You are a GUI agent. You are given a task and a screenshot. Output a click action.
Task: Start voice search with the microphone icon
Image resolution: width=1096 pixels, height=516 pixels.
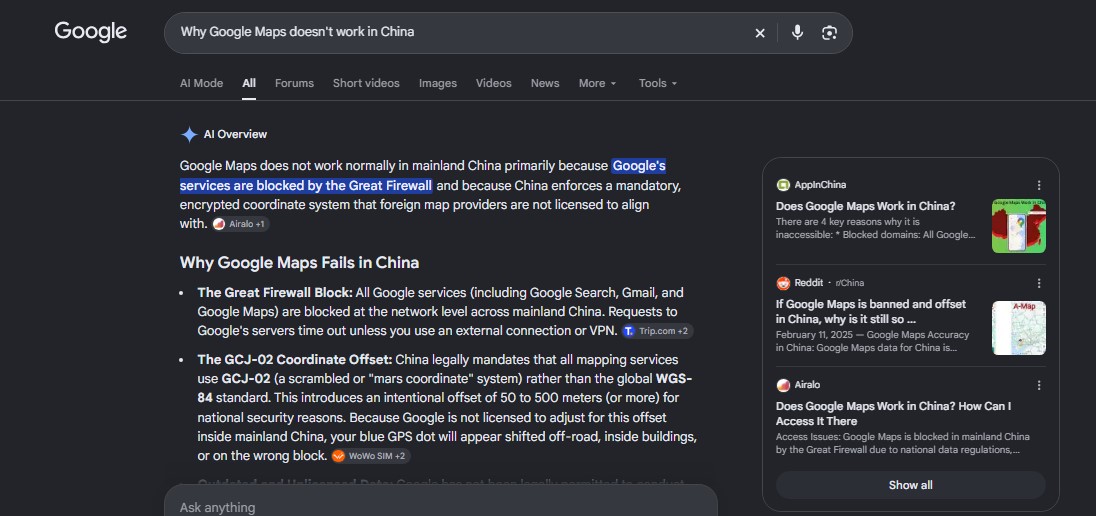tap(797, 33)
